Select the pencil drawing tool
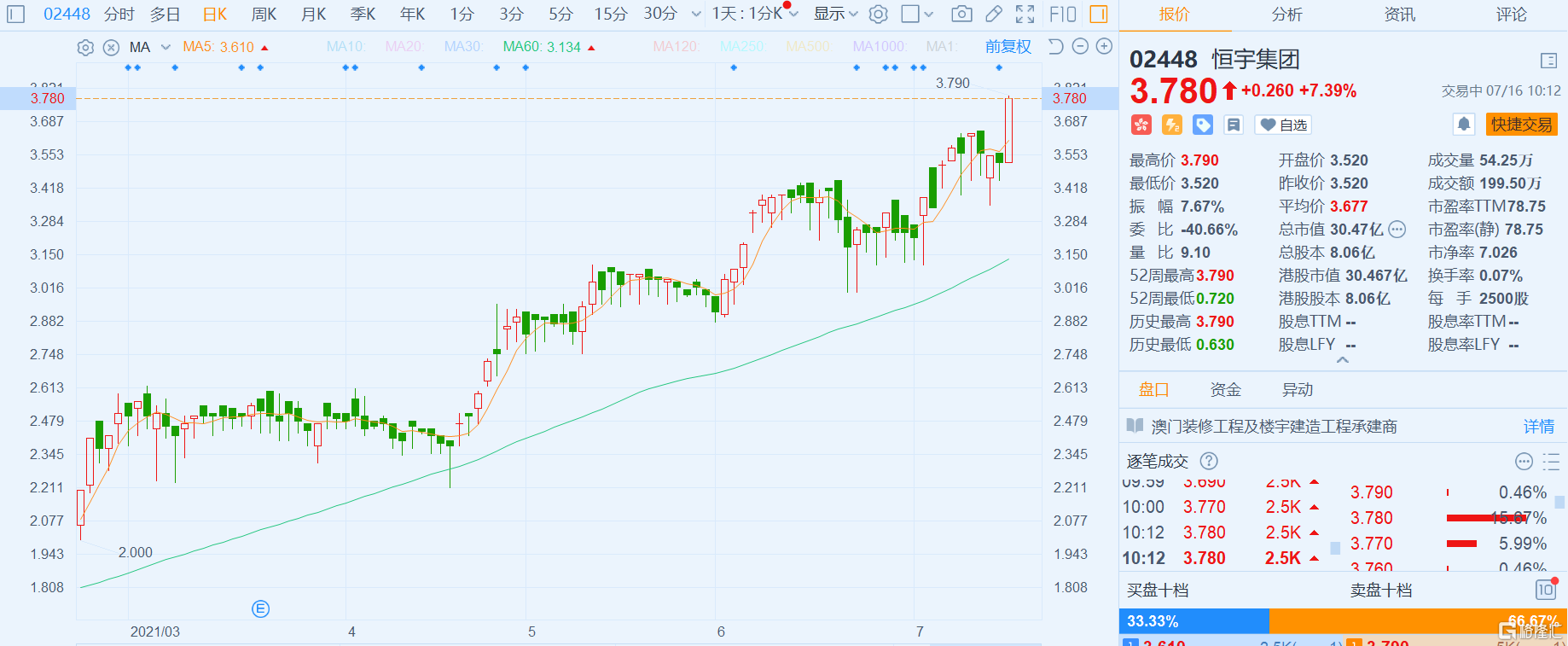 [x=994, y=14]
